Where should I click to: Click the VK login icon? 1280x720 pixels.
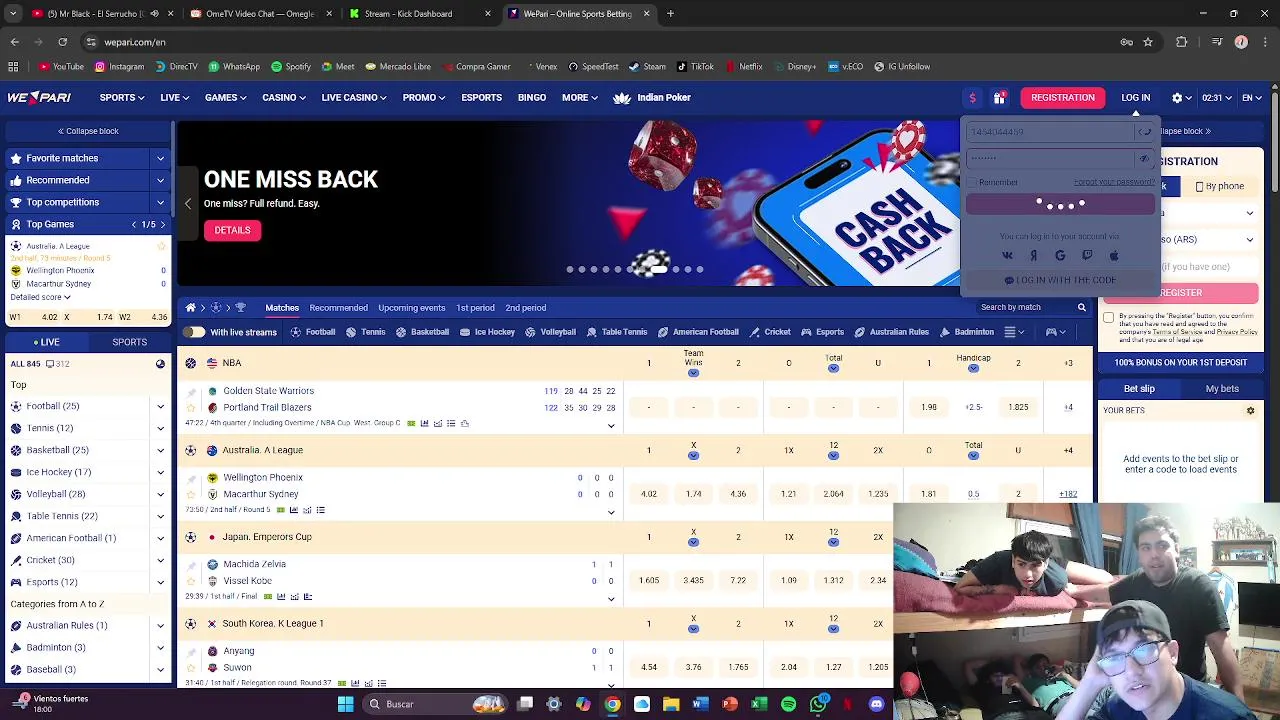(1007, 256)
